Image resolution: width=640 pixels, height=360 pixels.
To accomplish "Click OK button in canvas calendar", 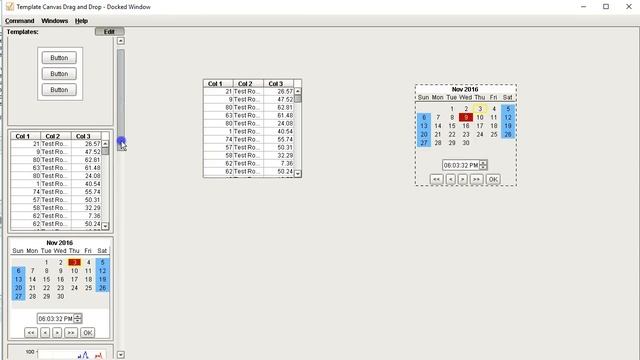I will tap(493, 180).
